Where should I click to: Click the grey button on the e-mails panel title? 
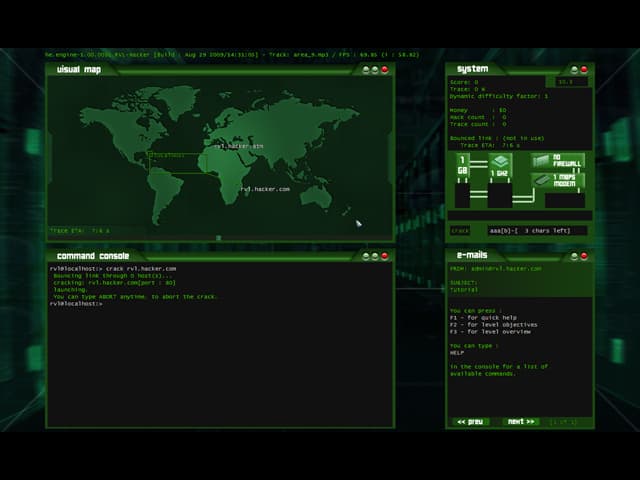coord(574,256)
